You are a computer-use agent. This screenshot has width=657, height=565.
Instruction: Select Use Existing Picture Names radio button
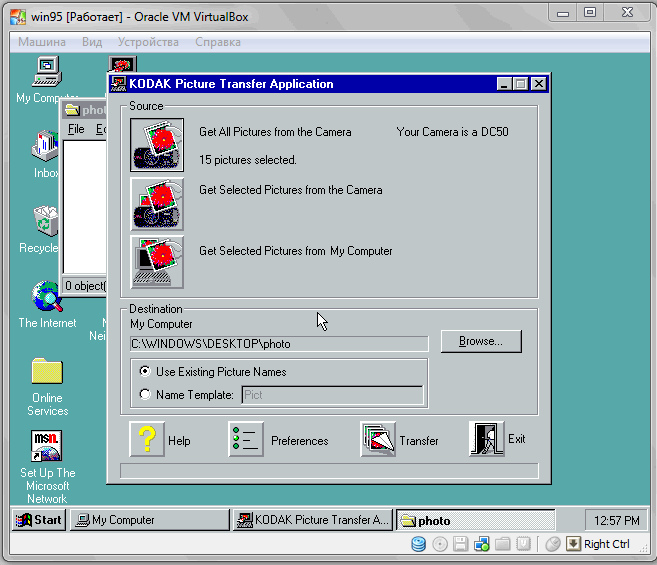click(x=145, y=371)
